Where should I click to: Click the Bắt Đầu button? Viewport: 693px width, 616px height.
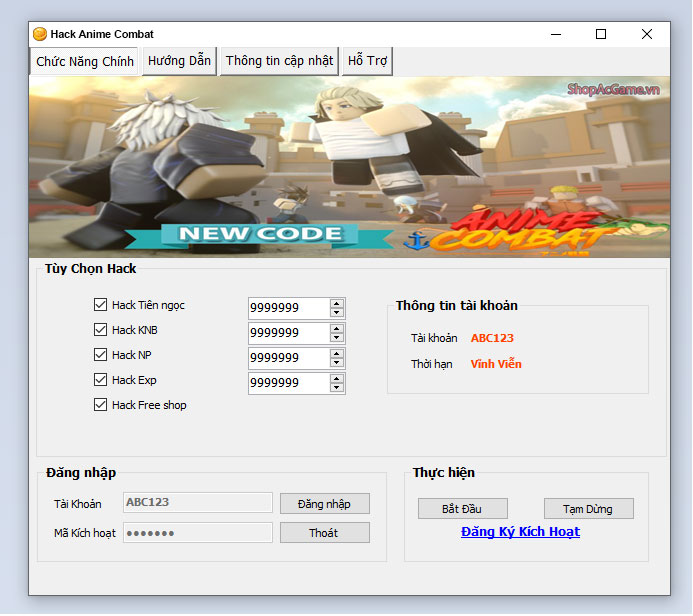tap(462, 509)
